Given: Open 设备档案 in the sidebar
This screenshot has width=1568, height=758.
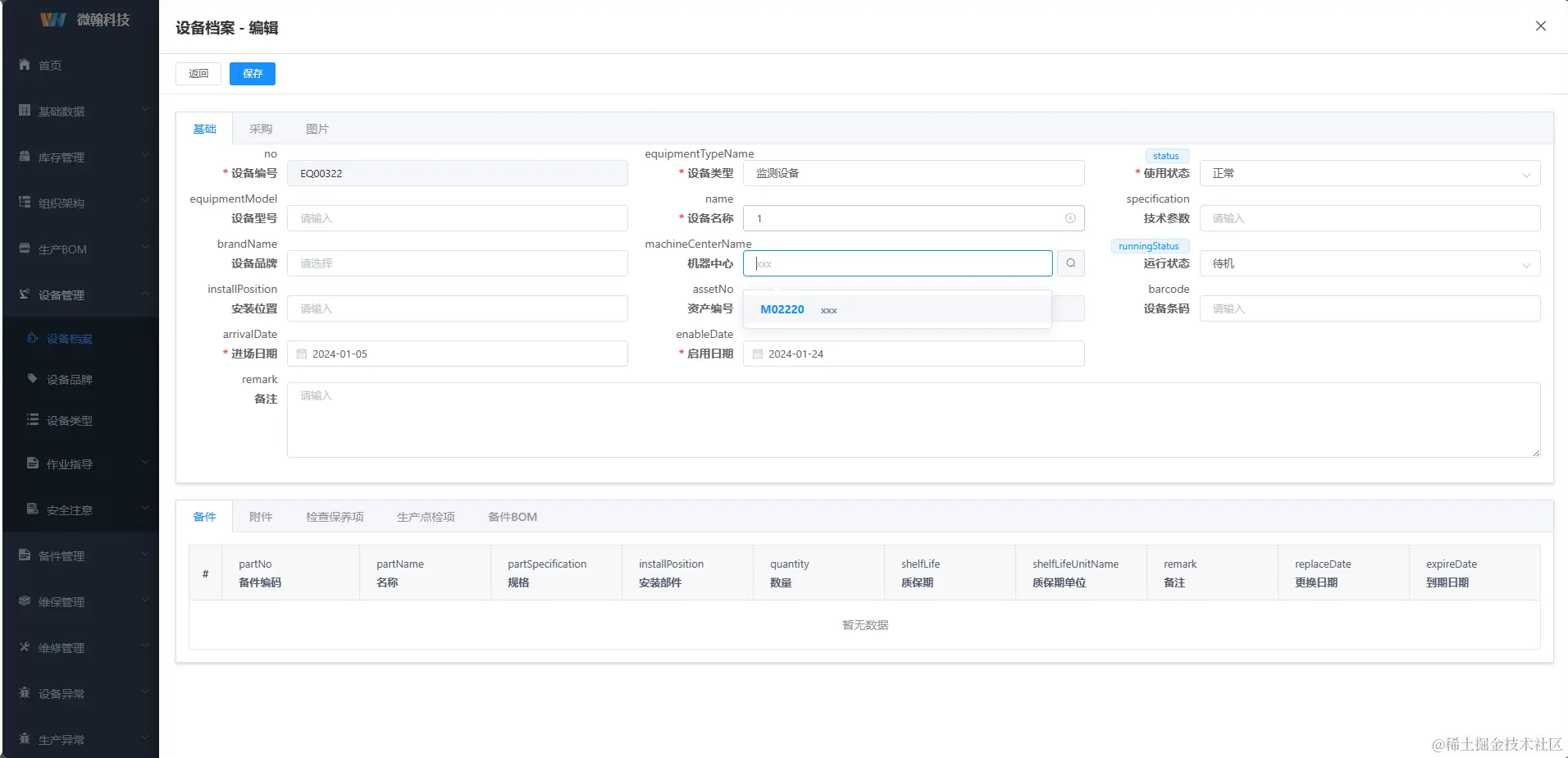Looking at the screenshot, I should click(x=80, y=338).
